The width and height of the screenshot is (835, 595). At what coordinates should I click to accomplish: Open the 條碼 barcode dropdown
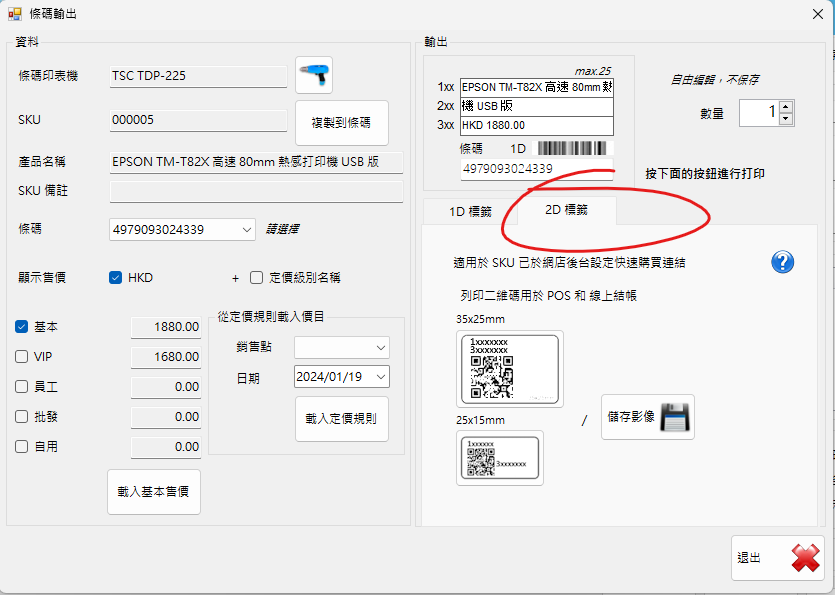point(247,230)
